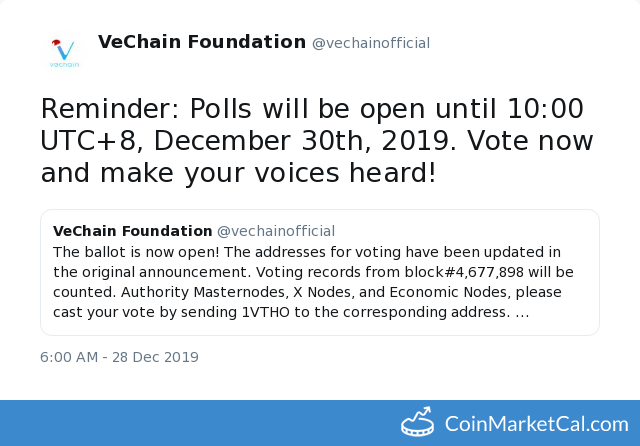
Task: Click the 'vechain' wordmark under the logo
Action: tap(64, 64)
